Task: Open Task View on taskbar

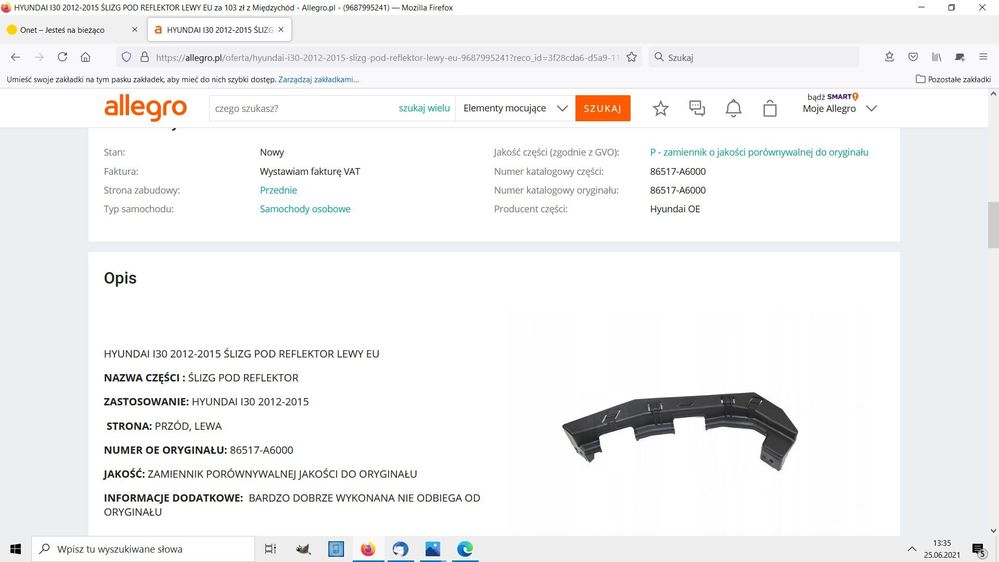Action: [270, 549]
